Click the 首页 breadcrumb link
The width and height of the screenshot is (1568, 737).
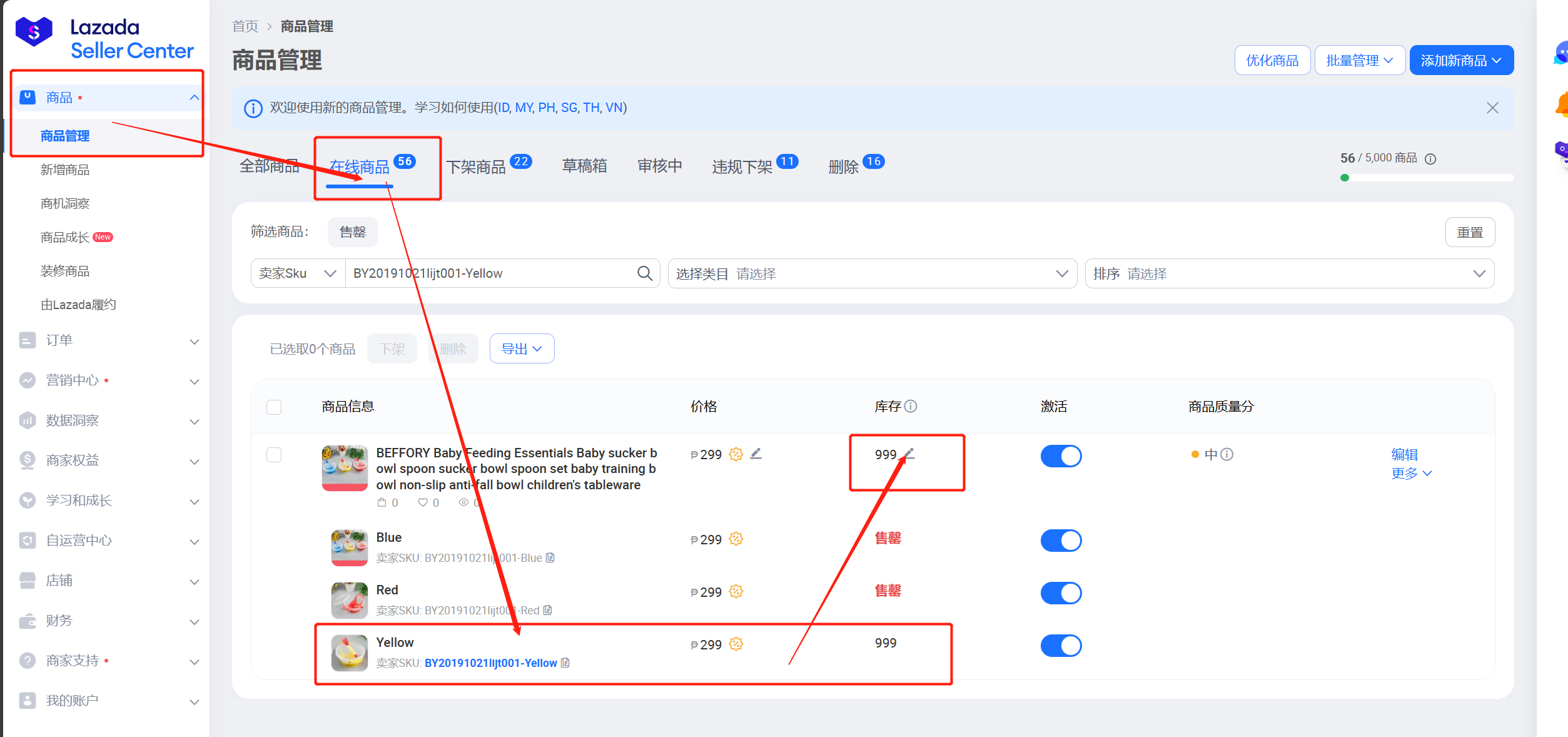[245, 26]
